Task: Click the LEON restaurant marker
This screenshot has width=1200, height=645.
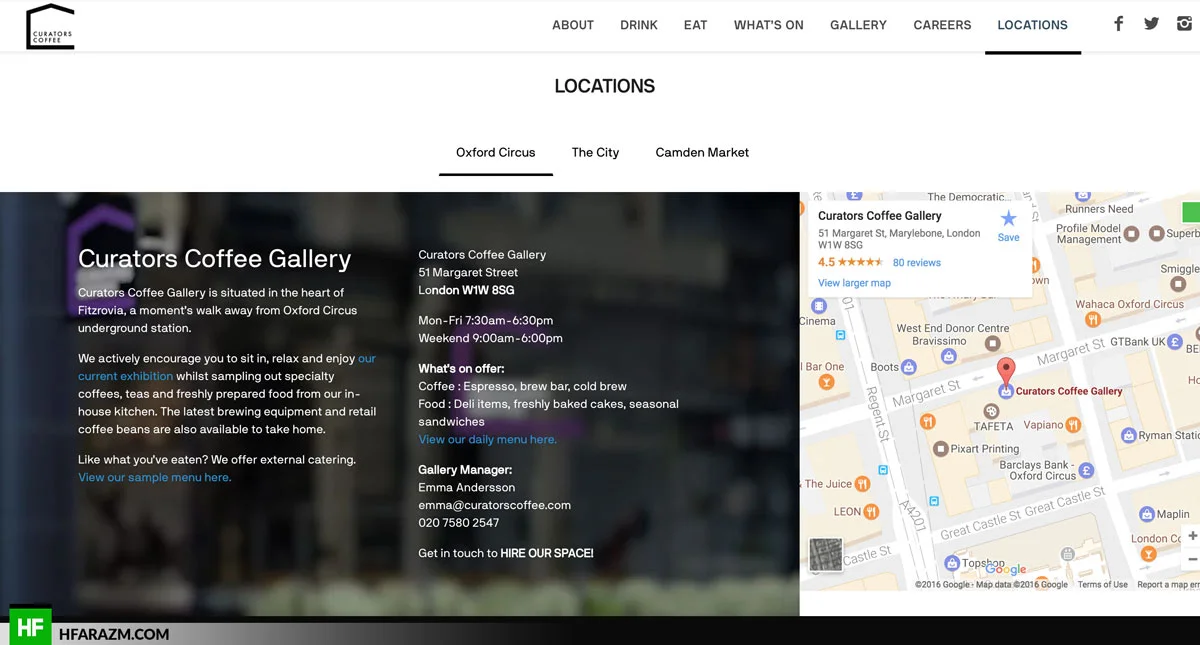Action: click(x=871, y=511)
